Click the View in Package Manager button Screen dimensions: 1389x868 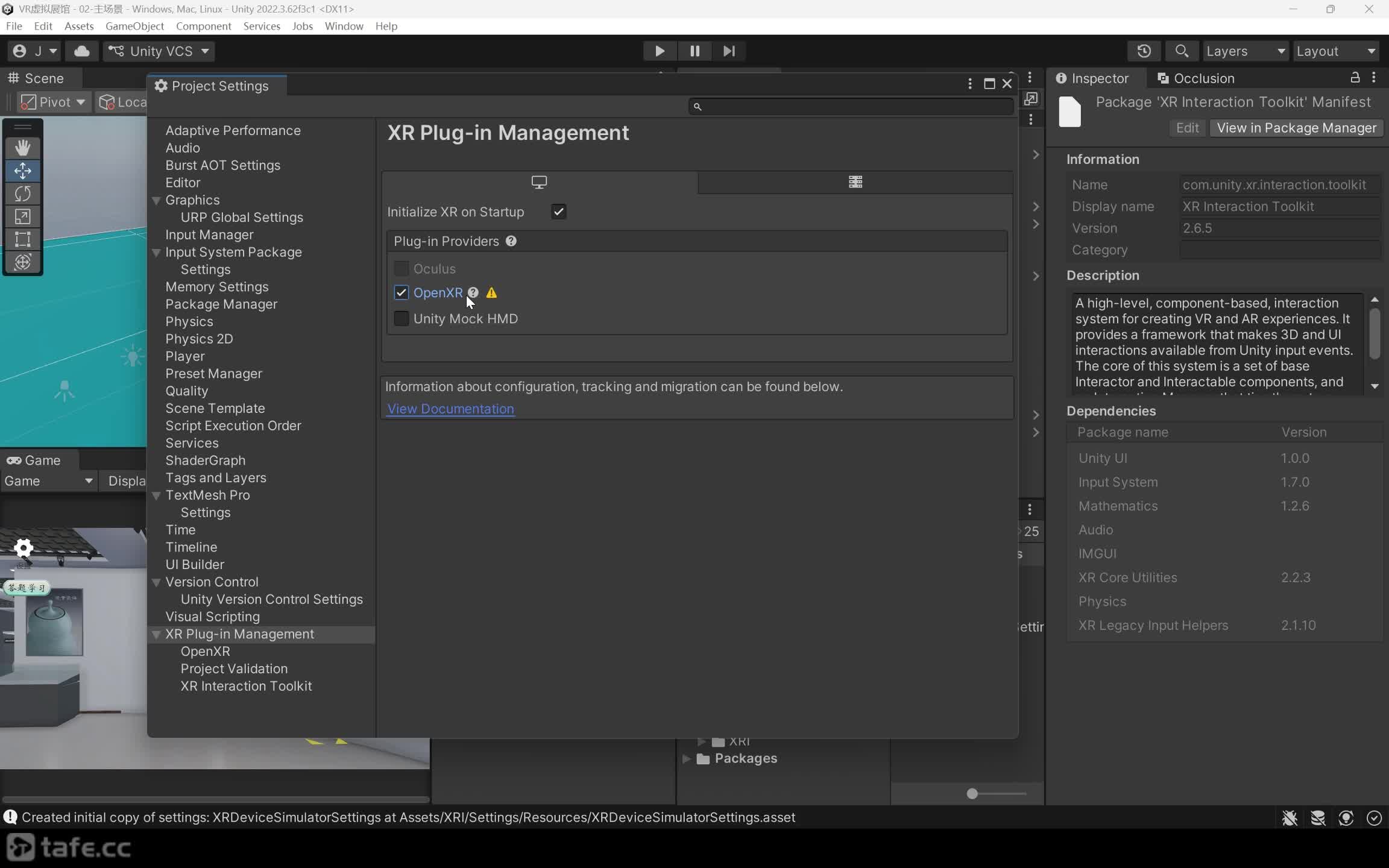[x=1296, y=128]
